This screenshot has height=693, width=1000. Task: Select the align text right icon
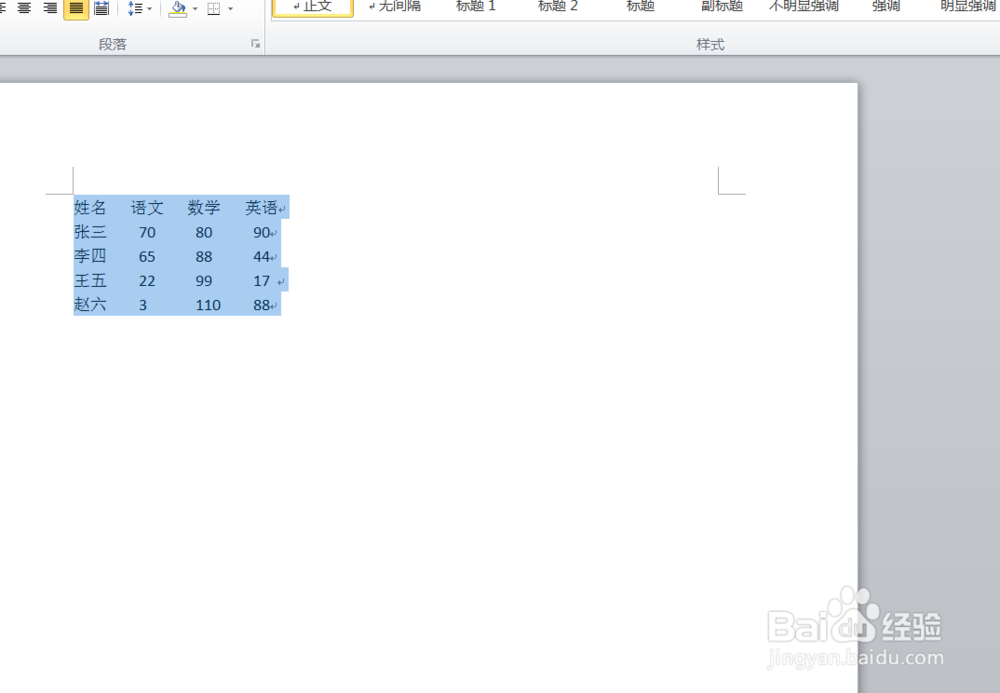pos(48,8)
